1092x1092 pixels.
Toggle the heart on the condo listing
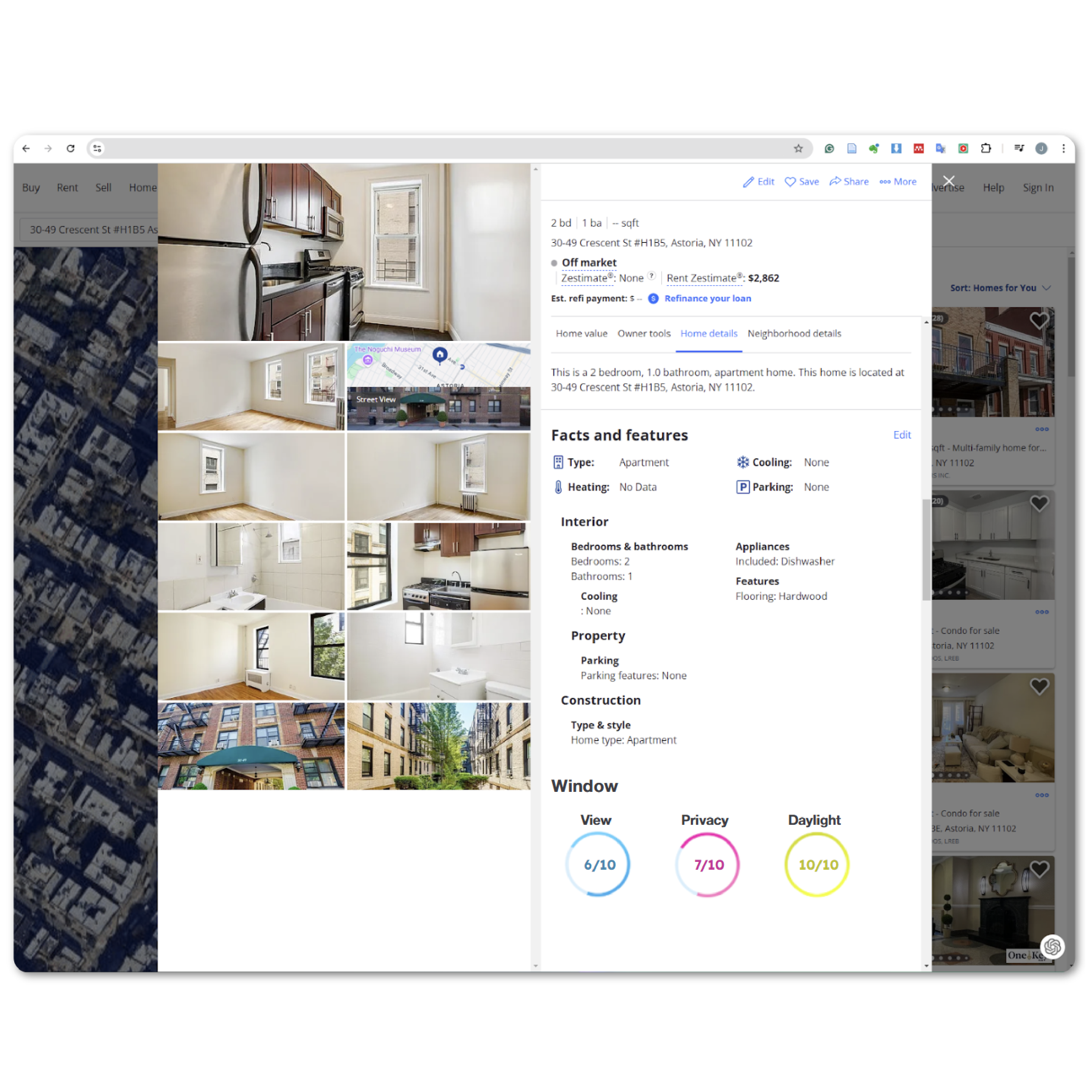[x=1039, y=503]
